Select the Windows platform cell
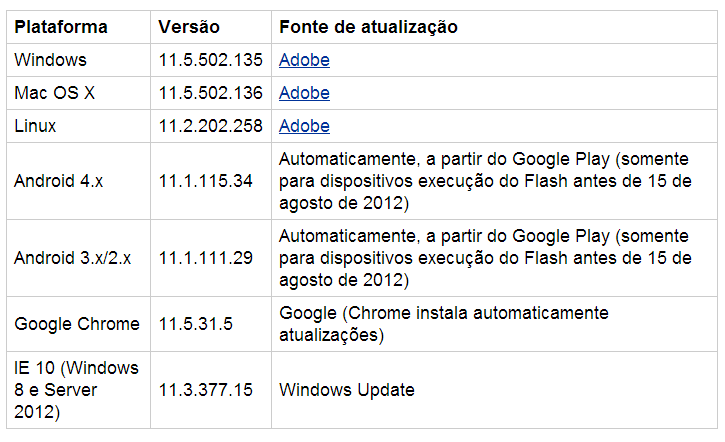The height and width of the screenshot is (442, 725). 51,60
